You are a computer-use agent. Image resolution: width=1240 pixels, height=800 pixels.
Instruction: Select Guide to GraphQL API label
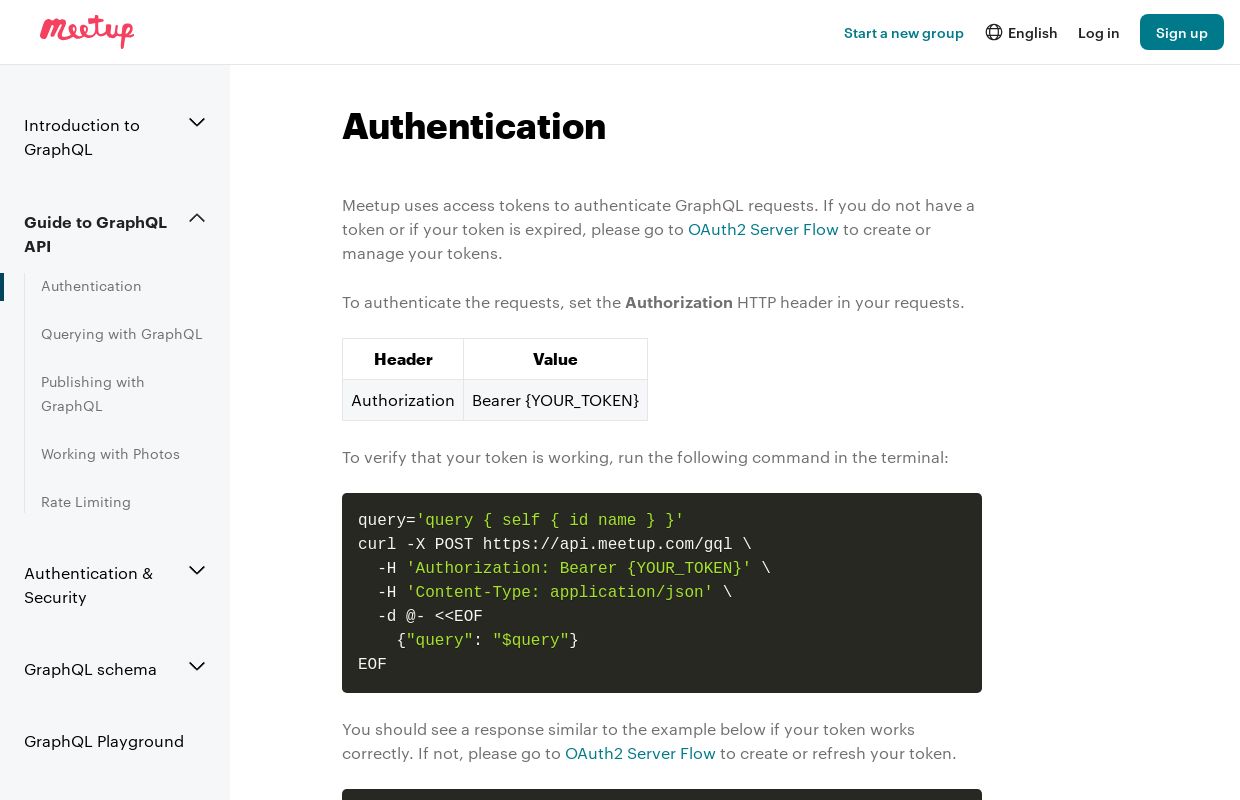tap(95, 234)
